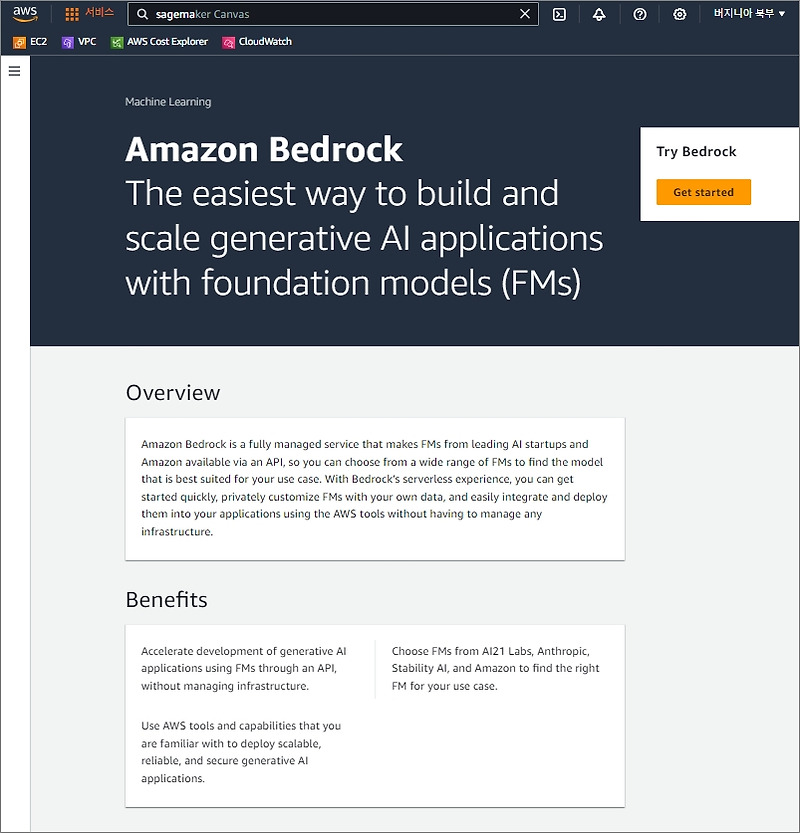Click the sagemaker Canvas search field
800x833 pixels.
[300, 14]
